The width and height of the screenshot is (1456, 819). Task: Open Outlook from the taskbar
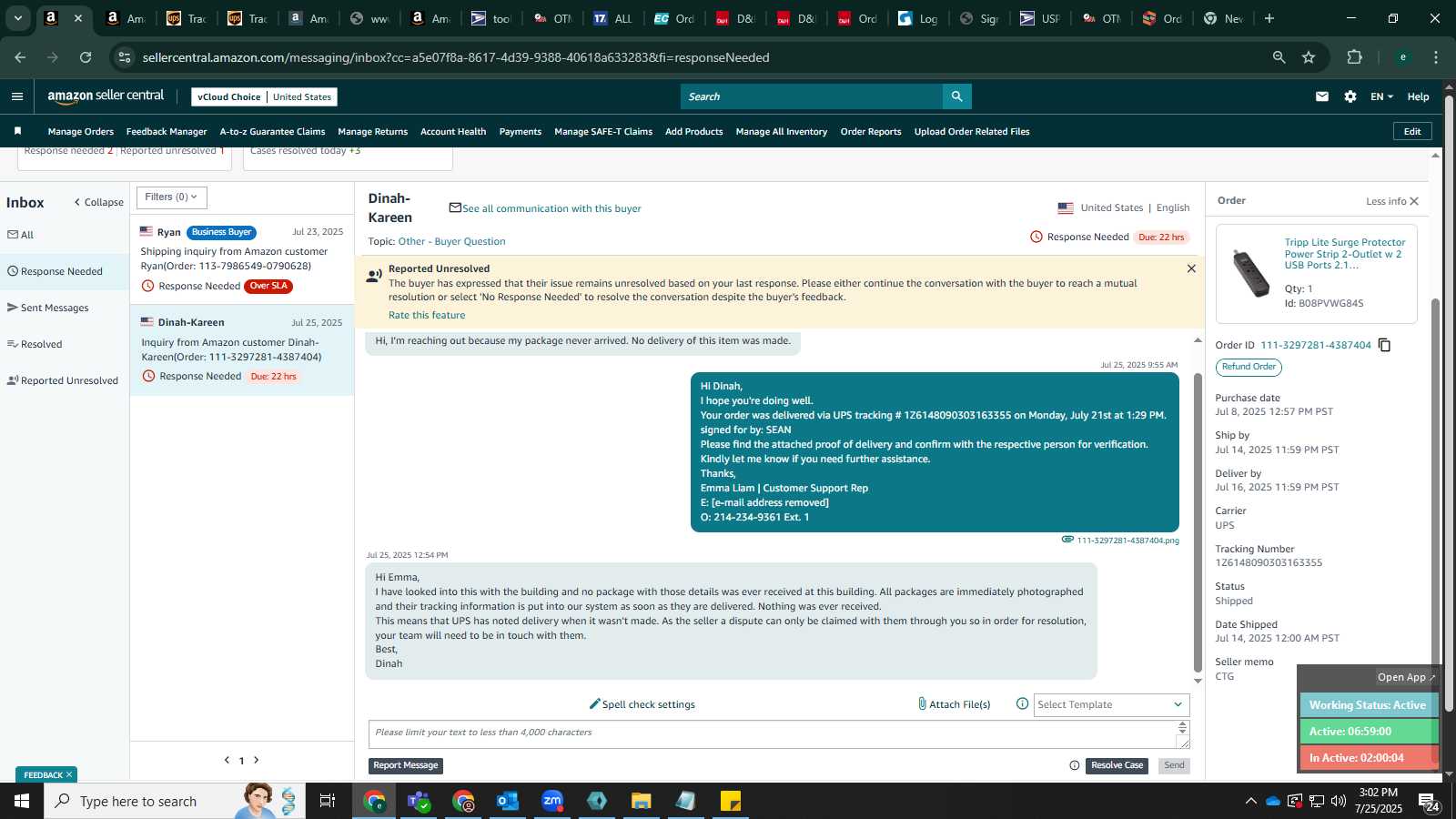tap(508, 801)
